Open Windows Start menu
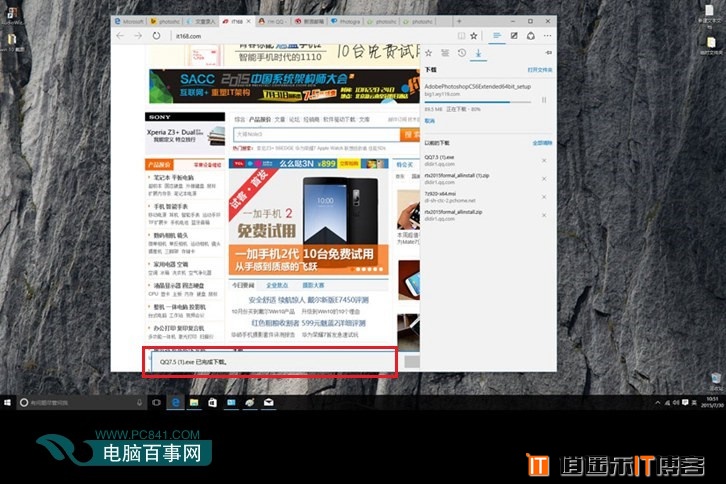This screenshot has width=726, height=484. 7,402
